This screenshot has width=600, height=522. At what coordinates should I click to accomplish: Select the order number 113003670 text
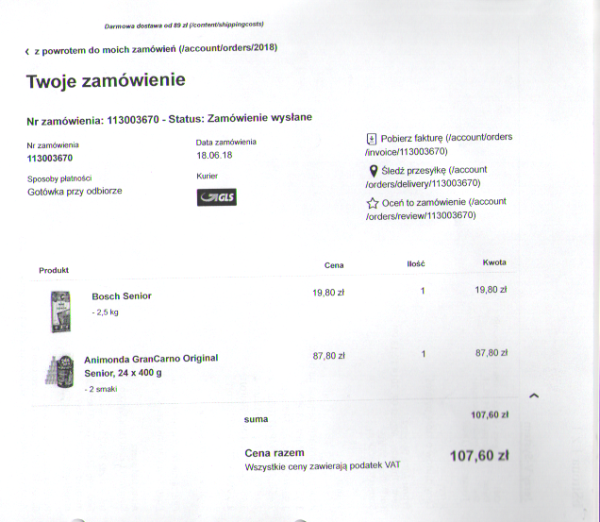point(50,158)
